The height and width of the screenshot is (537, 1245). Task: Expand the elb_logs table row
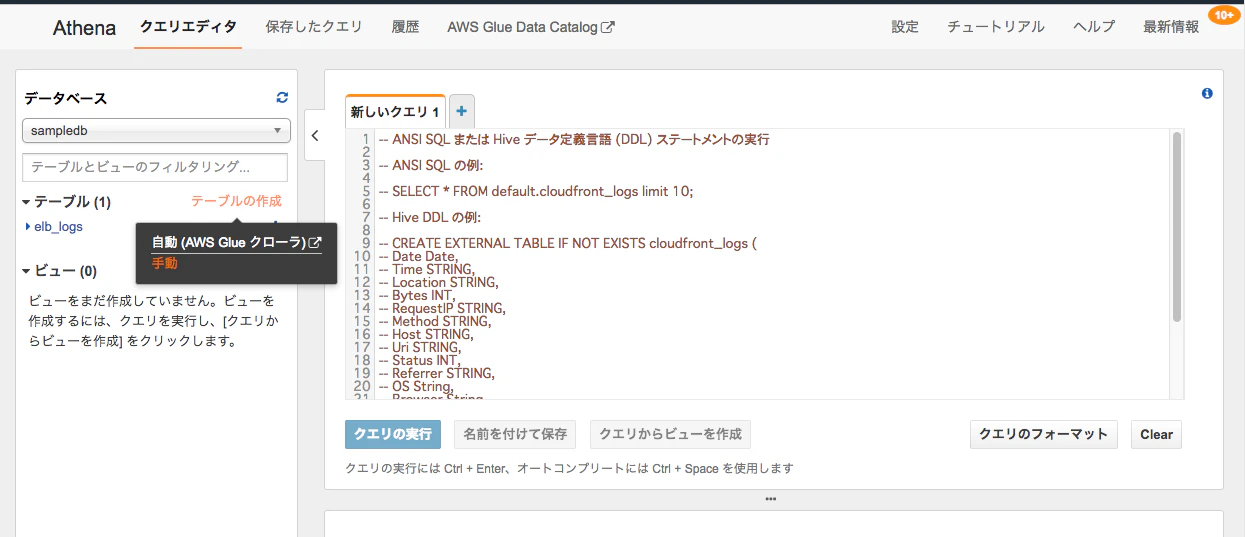click(28, 227)
